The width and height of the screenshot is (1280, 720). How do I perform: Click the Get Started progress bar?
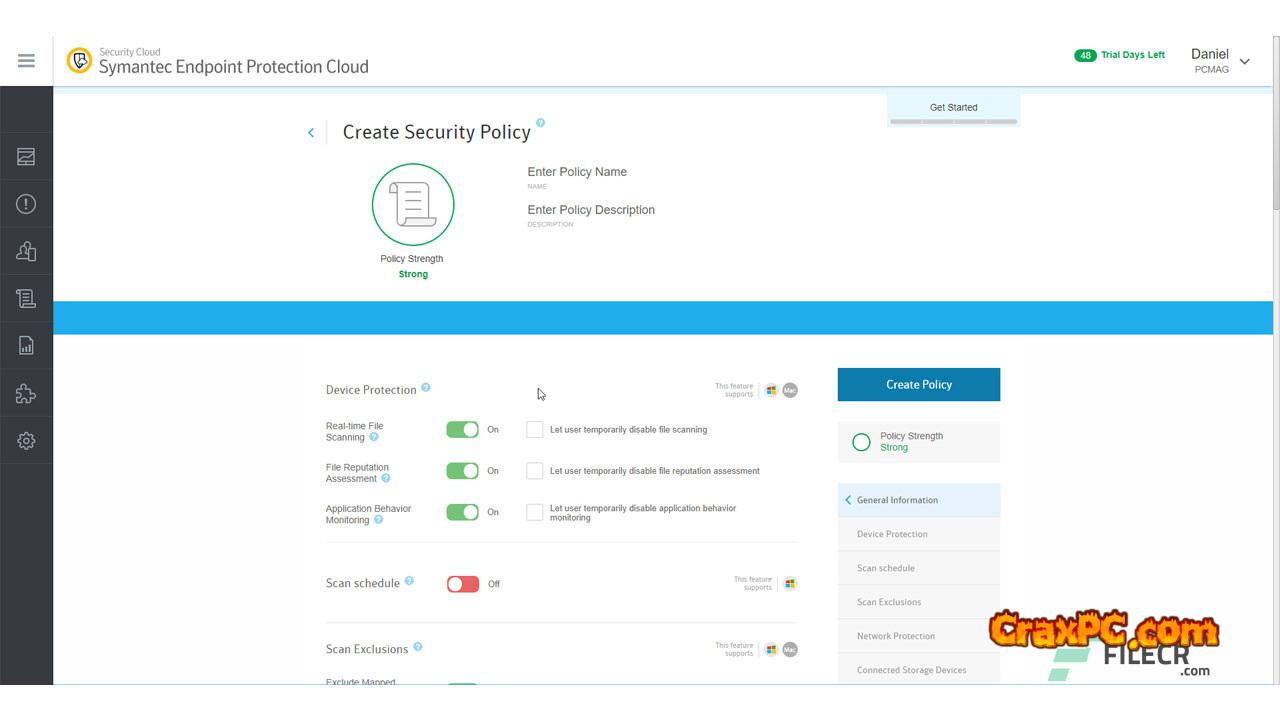pos(953,121)
